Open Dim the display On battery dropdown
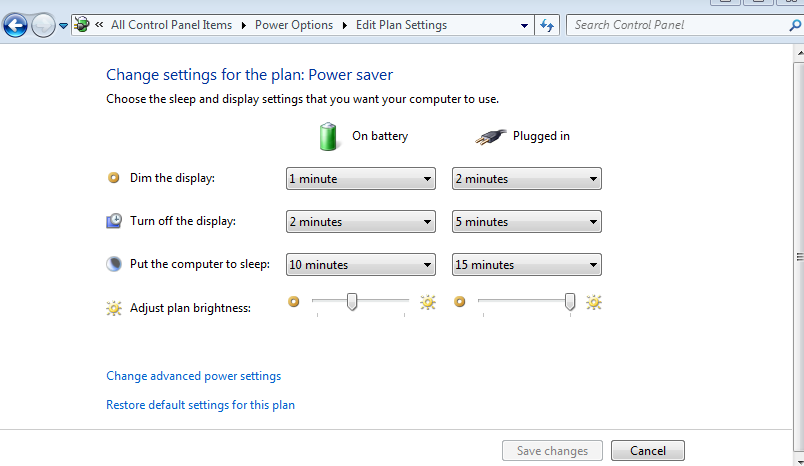The height and width of the screenshot is (466, 804). click(x=361, y=178)
